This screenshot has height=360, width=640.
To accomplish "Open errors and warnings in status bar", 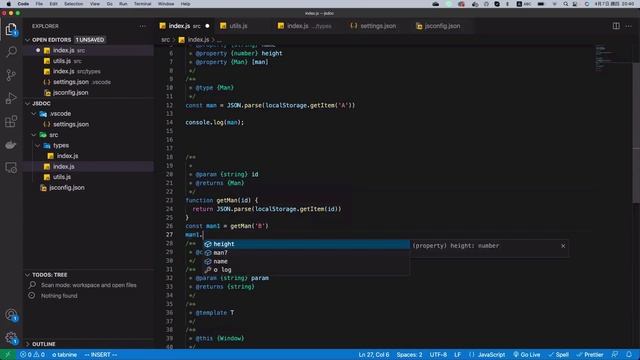I will pos(32,355).
